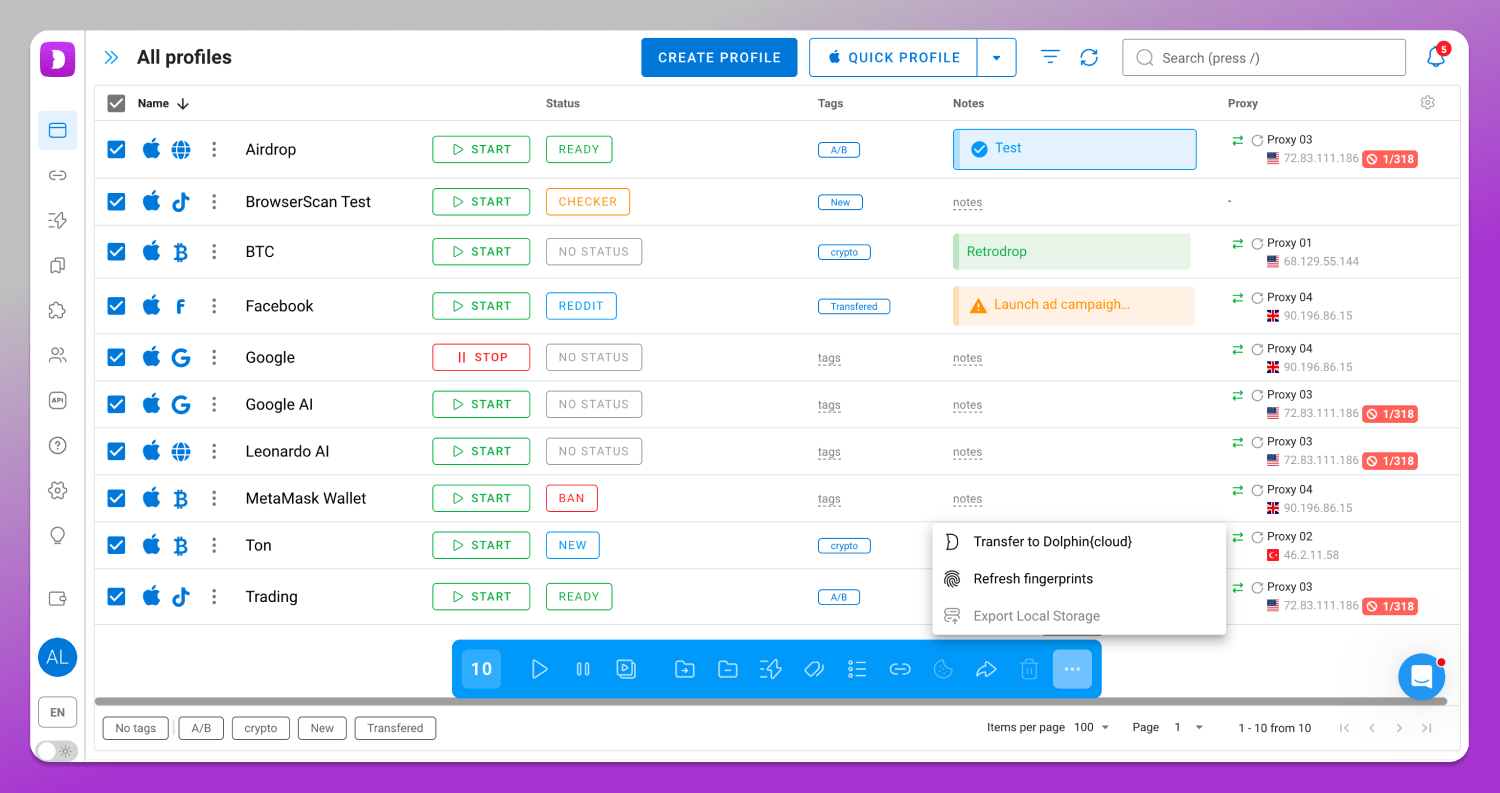Expand the sidebar with double chevron
Screen dimensions: 1500x793
click(x=111, y=58)
